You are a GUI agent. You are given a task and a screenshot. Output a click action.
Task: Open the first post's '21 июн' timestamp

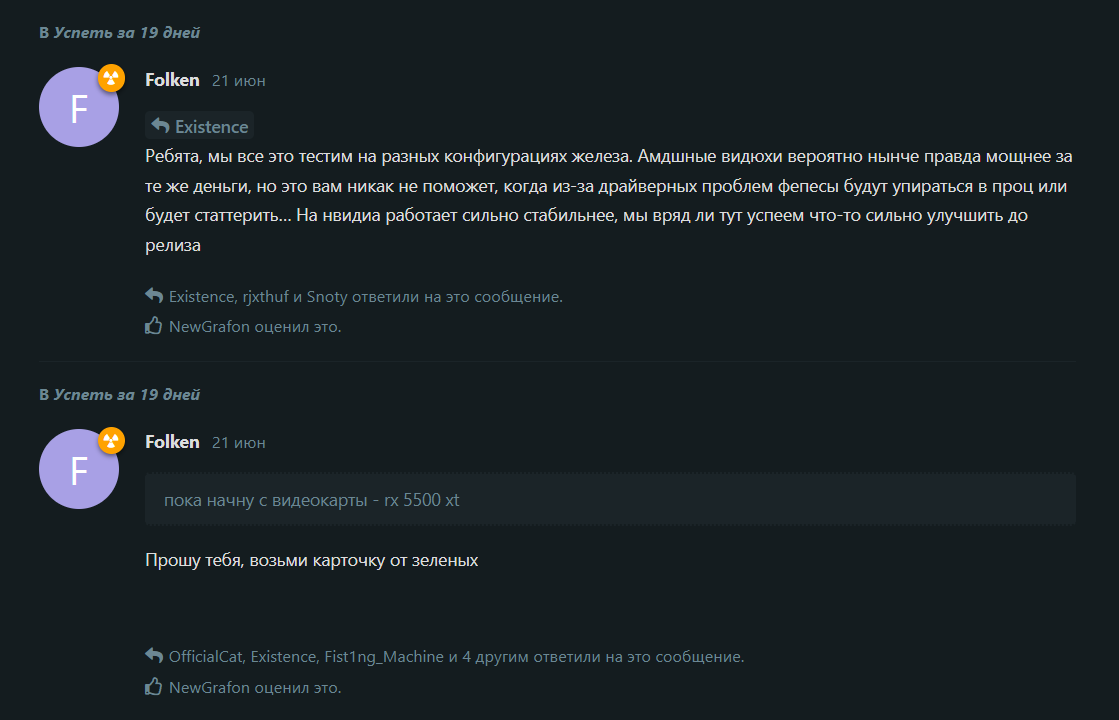pyautogui.click(x=238, y=81)
